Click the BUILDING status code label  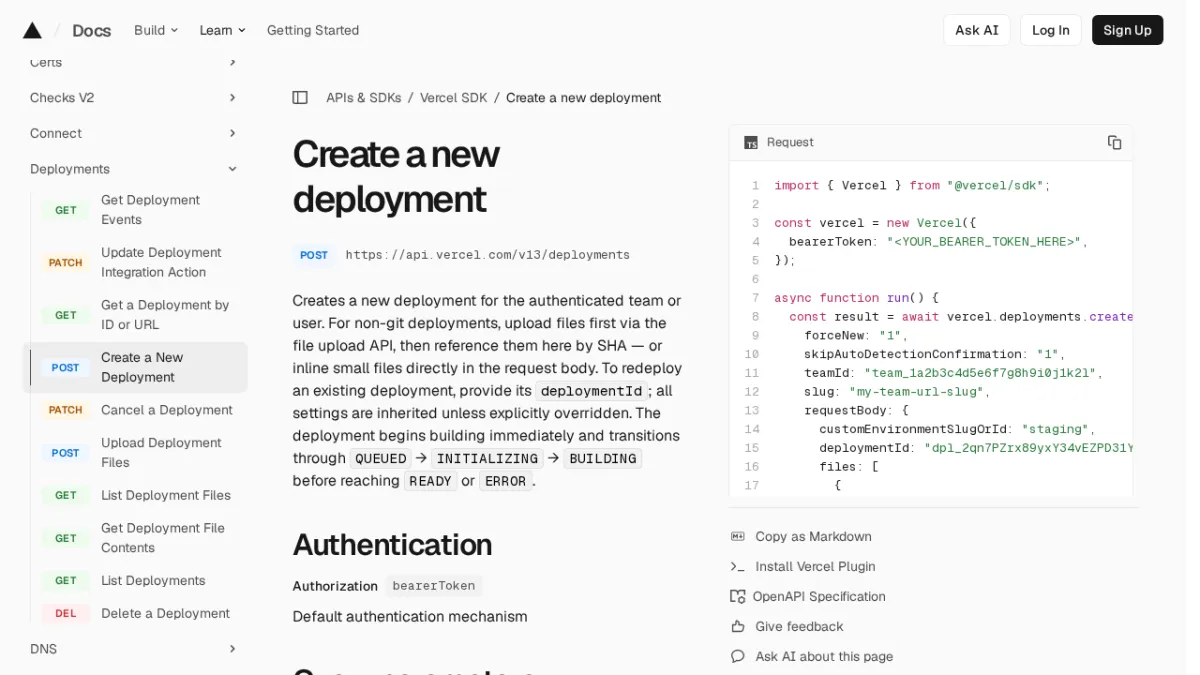(603, 458)
